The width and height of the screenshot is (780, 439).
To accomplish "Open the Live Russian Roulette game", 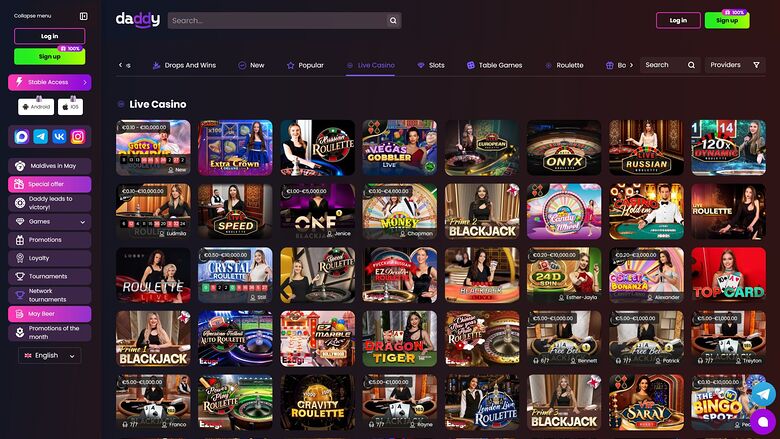I will 646,148.
